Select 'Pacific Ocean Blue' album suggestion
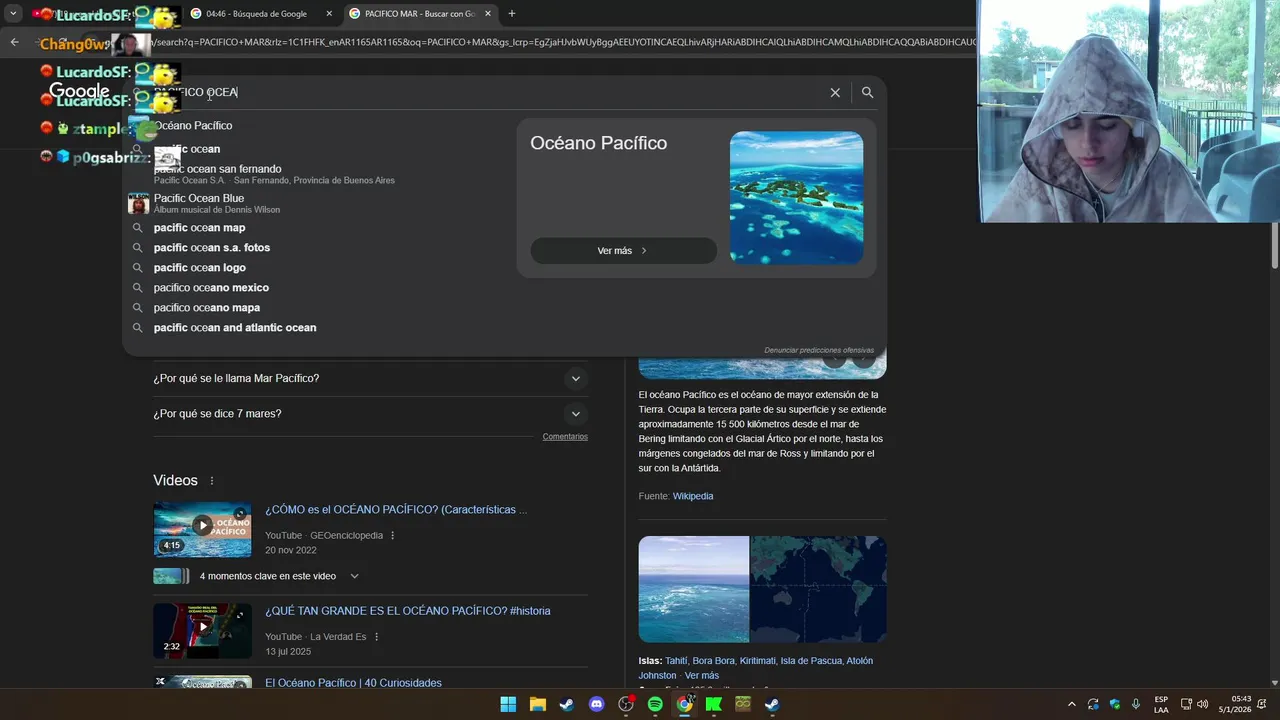The width and height of the screenshot is (1280, 720). tap(216, 203)
